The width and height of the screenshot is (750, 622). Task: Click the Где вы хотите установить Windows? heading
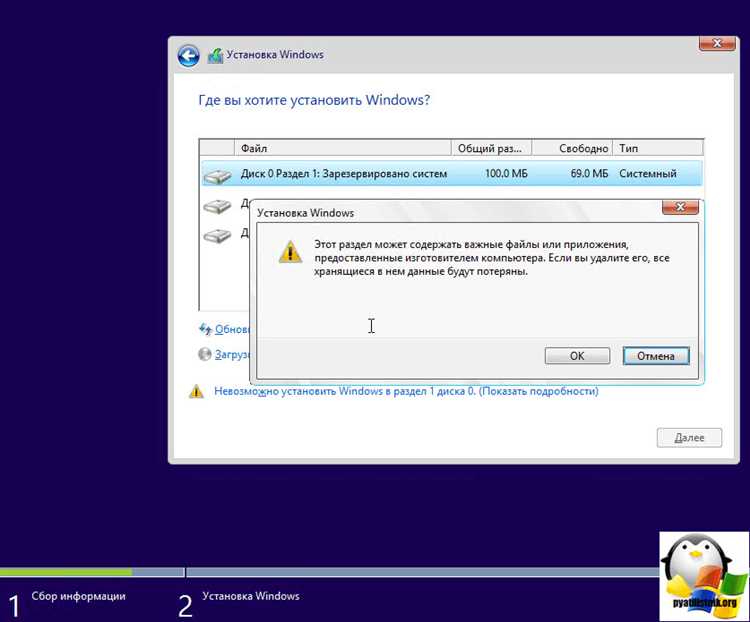(314, 100)
